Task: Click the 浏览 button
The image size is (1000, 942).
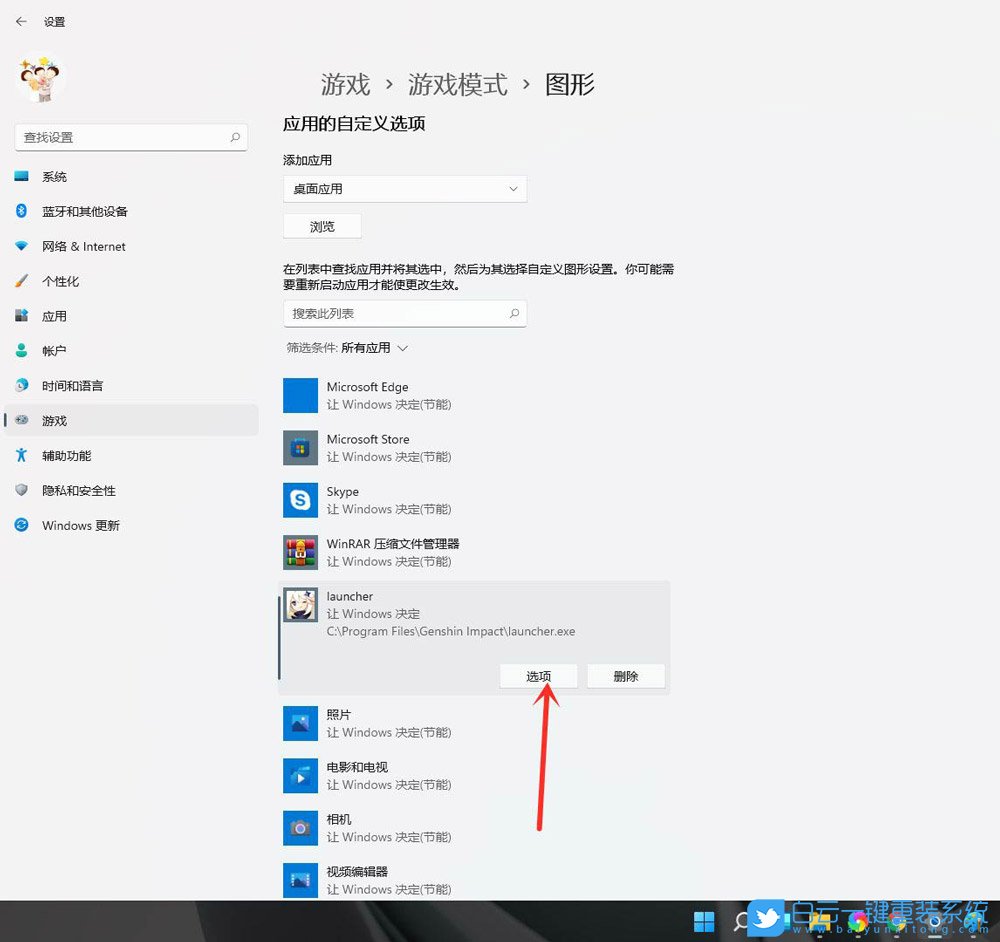Action: pyautogui.click(x=321, y=226)
